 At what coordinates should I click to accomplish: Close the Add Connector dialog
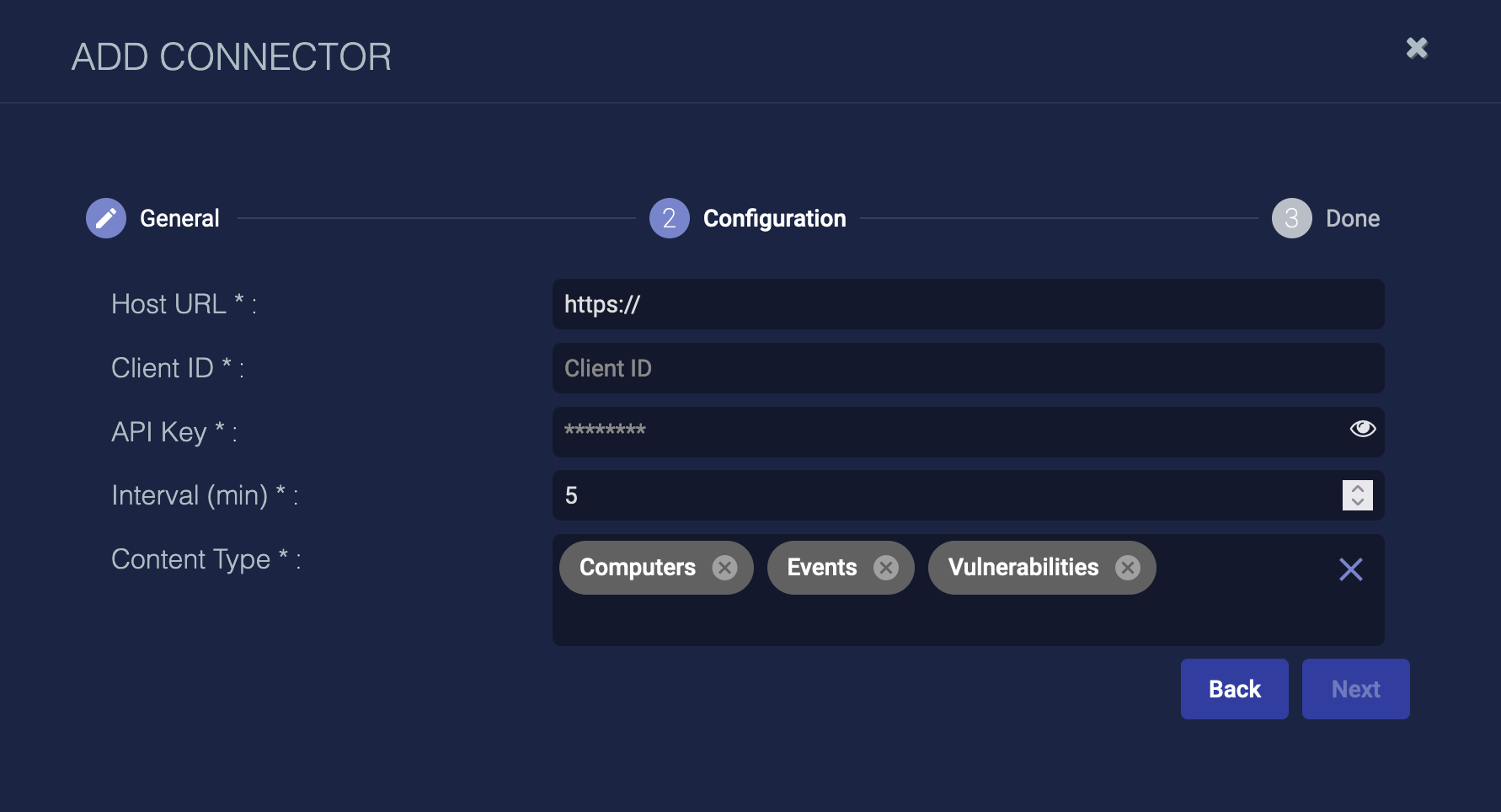(x=1417, y=48)
